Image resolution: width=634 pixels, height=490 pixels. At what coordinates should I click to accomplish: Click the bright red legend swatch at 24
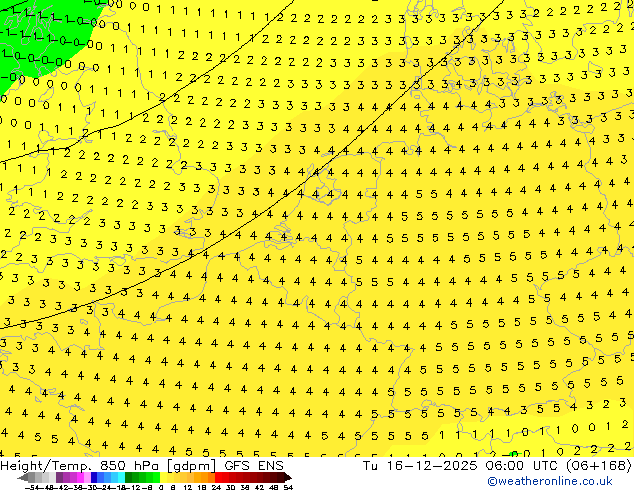pyautogui.click(x=218, y=477)
